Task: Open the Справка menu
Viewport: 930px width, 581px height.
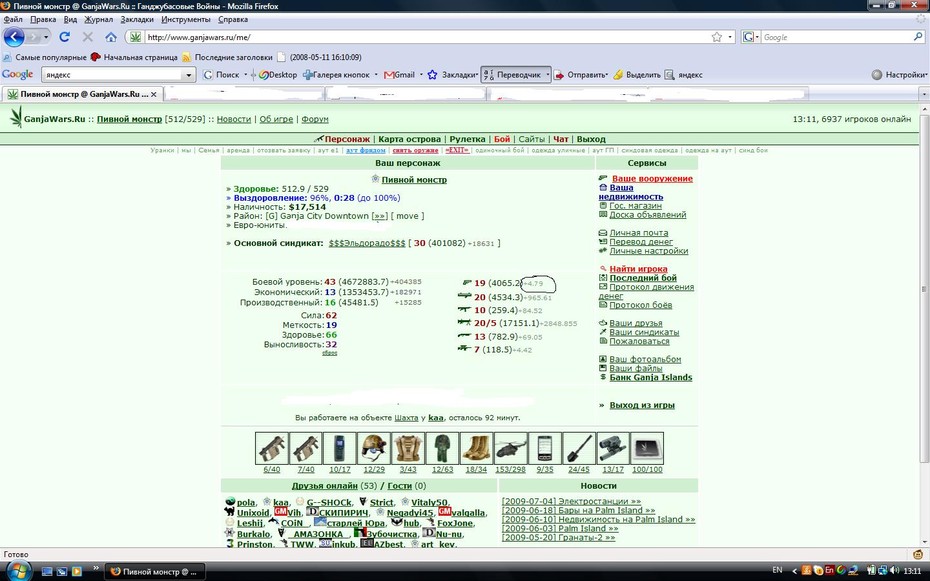Action: point(232,20)
